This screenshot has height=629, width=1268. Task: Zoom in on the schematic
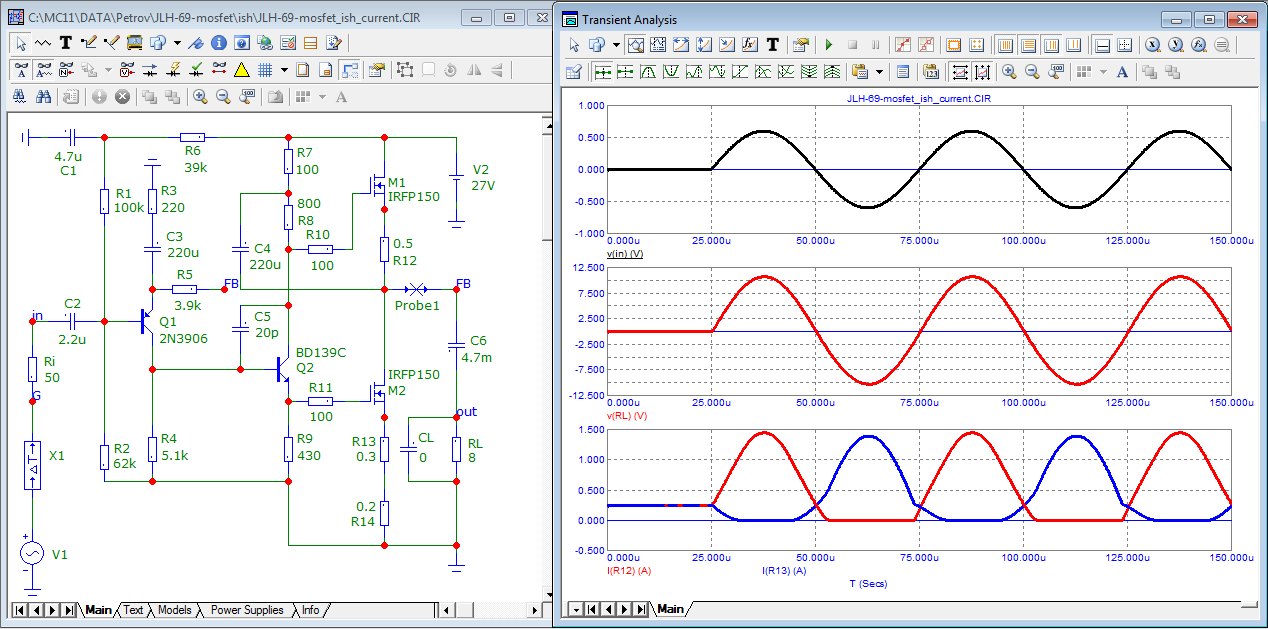click(200, 97)
